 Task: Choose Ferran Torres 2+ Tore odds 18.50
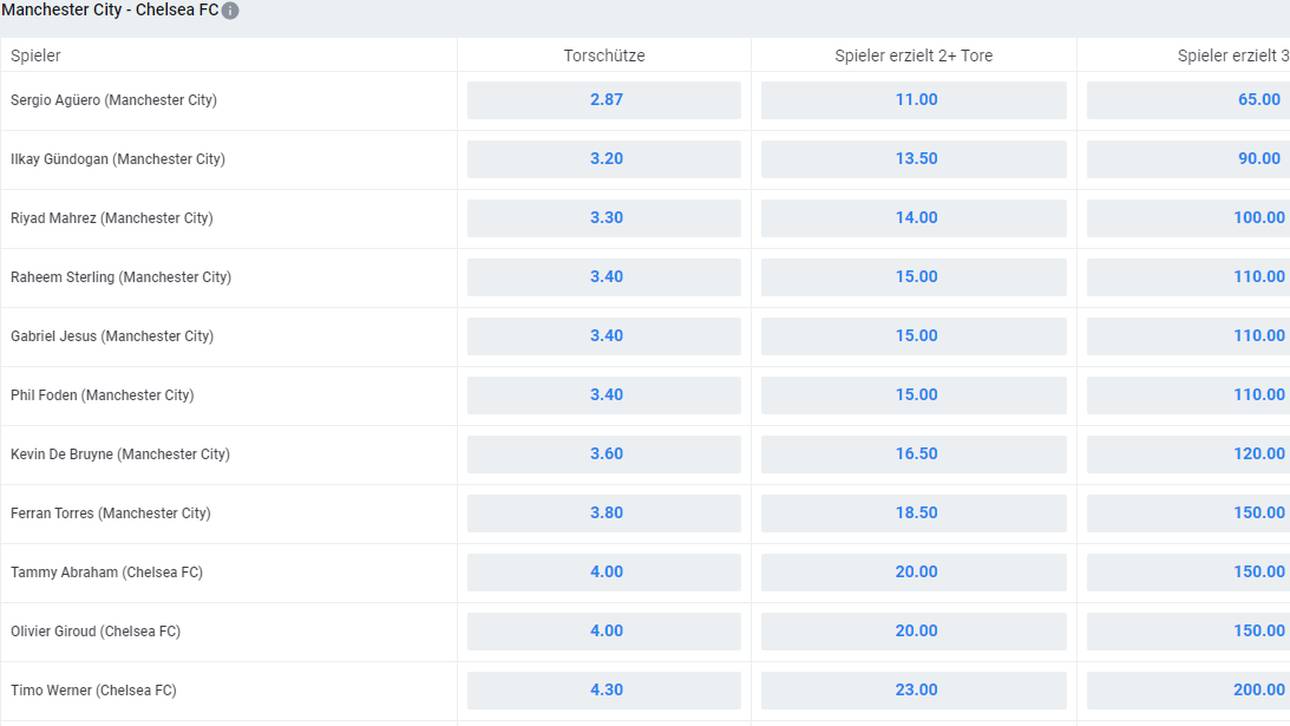pos(914,513)
